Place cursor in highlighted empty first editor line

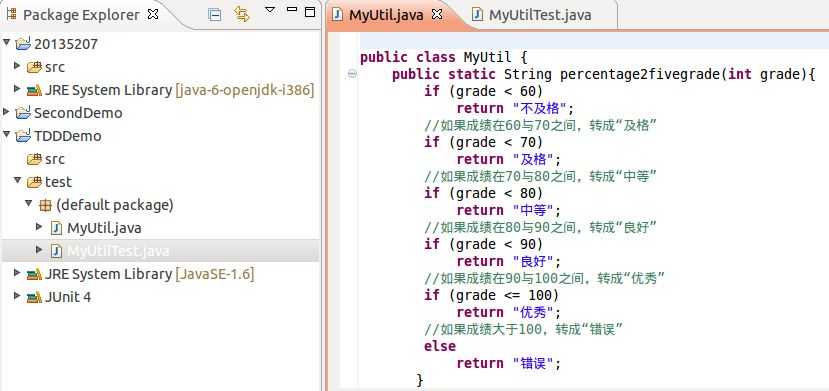(x=594, y=40)
